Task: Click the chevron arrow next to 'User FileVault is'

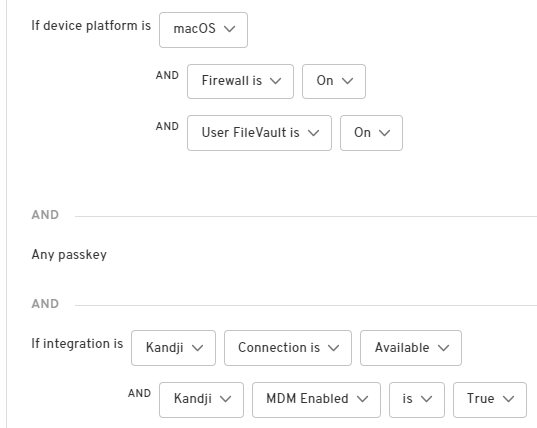Action: coord(313,133)
